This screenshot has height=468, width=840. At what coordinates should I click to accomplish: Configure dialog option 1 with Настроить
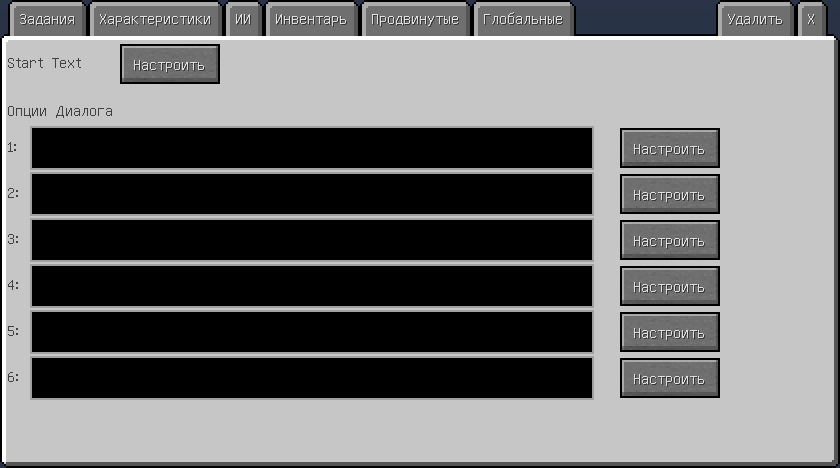670,148
